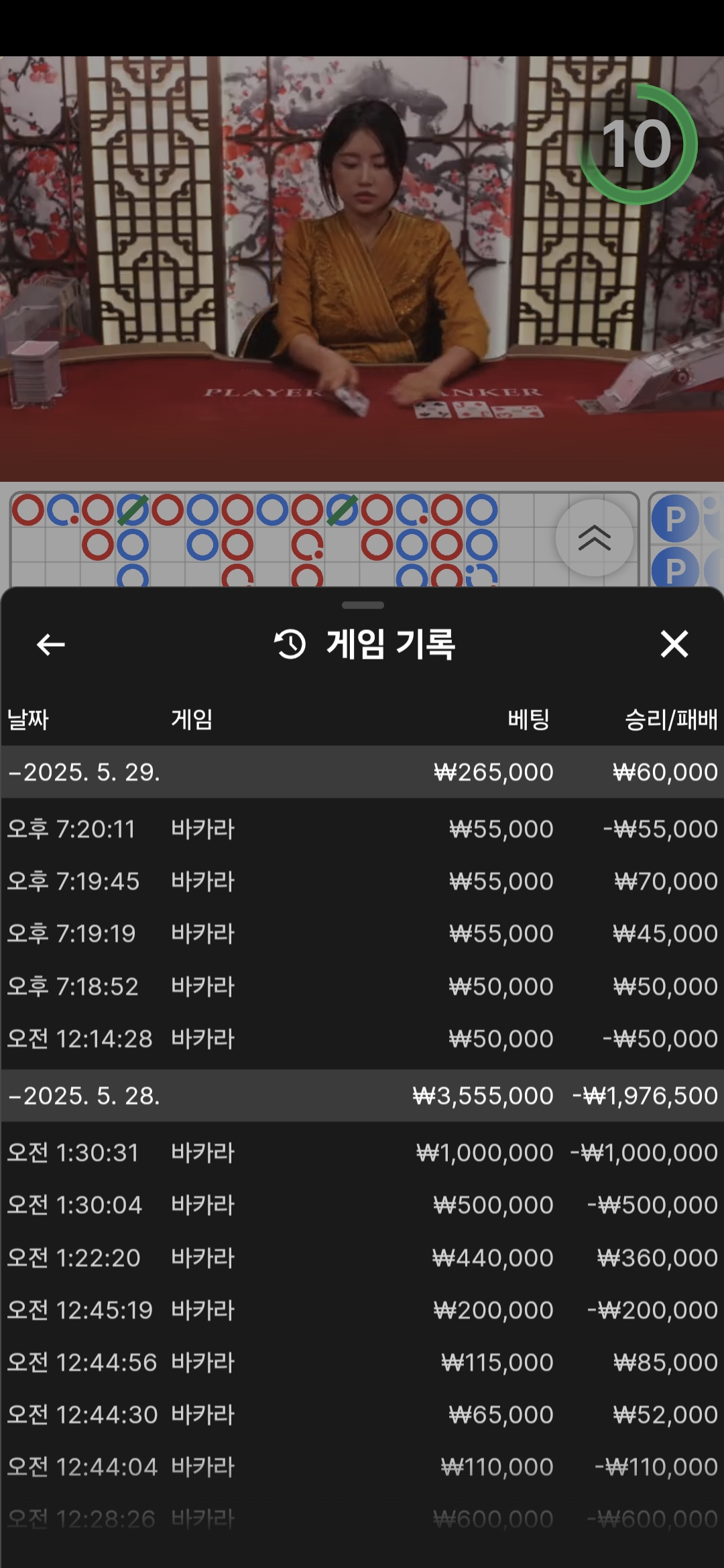Screen dimensions: 724x1568
Task: Tap the ₩360,000 win amount
Action: click(657, 1258)
